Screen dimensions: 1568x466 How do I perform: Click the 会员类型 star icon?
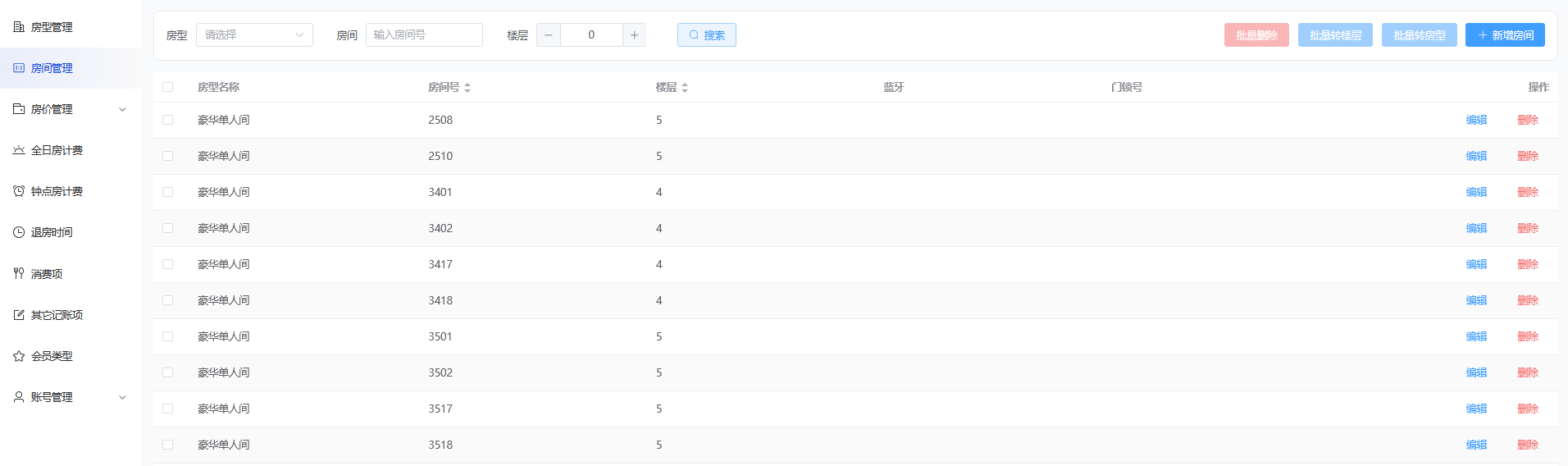19,356
